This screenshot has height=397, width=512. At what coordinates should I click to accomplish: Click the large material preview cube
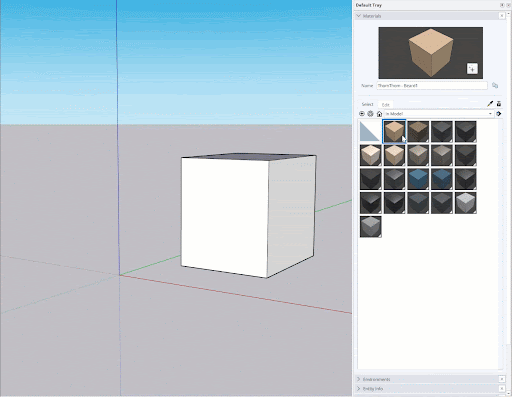(x=430, y=53)
